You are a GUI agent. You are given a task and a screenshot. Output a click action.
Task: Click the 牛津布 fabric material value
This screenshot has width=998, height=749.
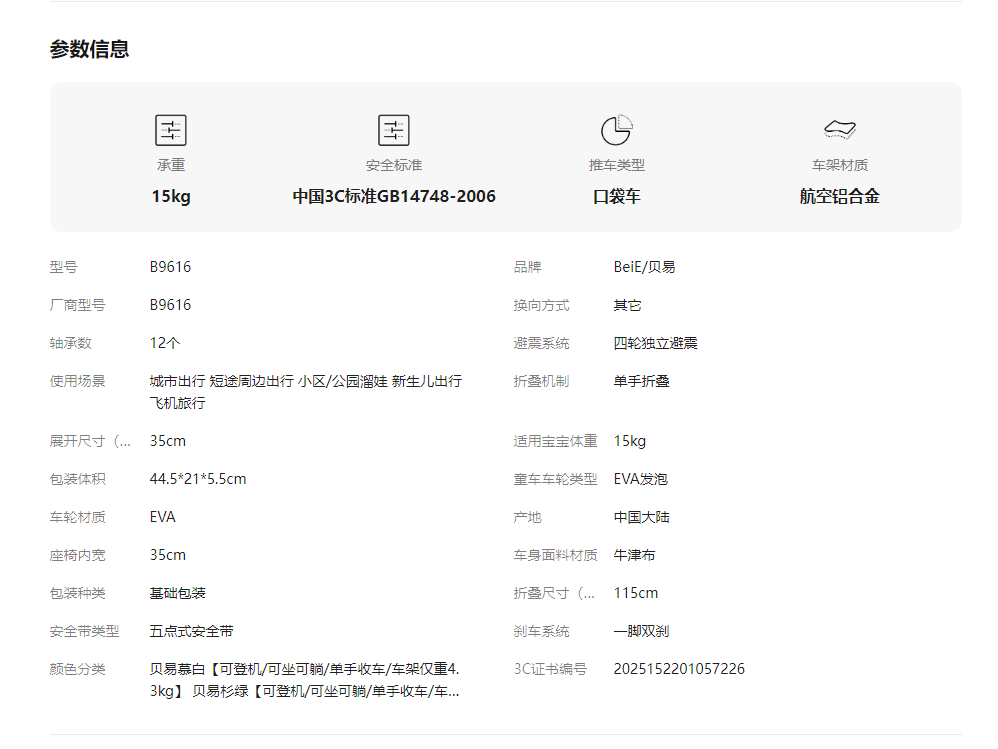pyautogui.click(x=634, y=555)
